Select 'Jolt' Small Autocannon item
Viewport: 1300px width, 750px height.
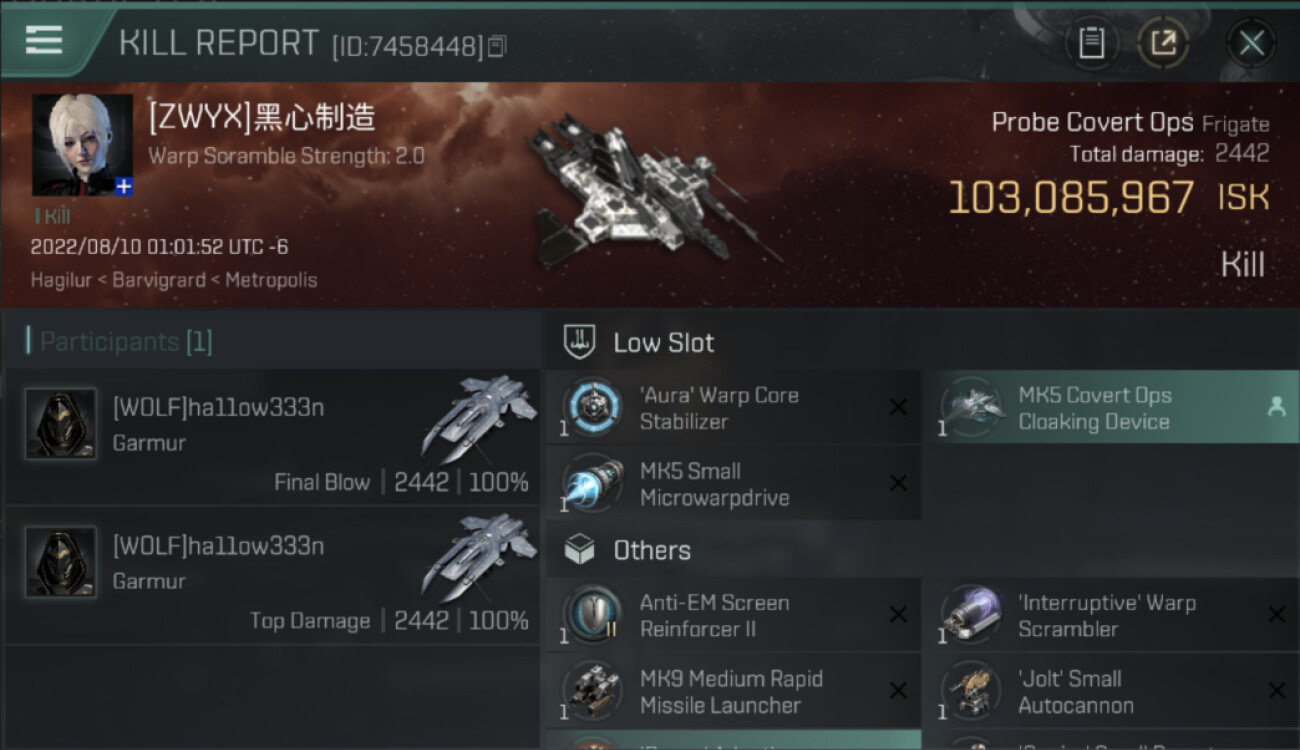tap(1111, 692)
